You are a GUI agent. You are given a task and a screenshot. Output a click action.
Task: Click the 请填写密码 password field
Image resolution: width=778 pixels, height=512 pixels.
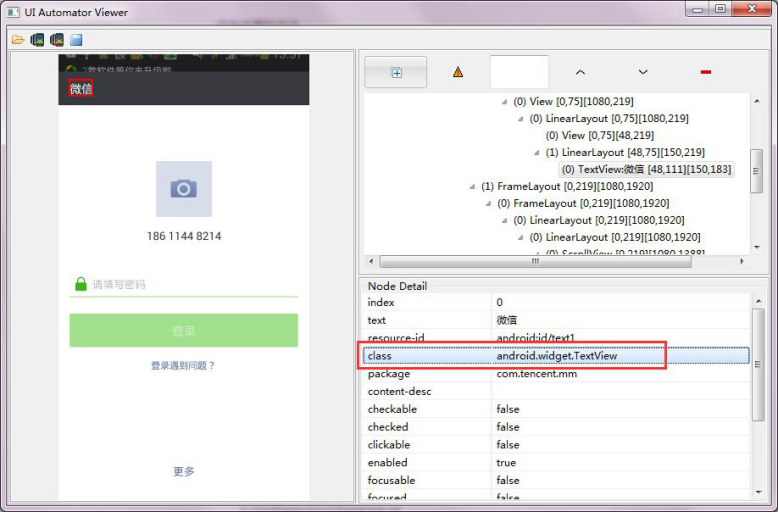184,284
